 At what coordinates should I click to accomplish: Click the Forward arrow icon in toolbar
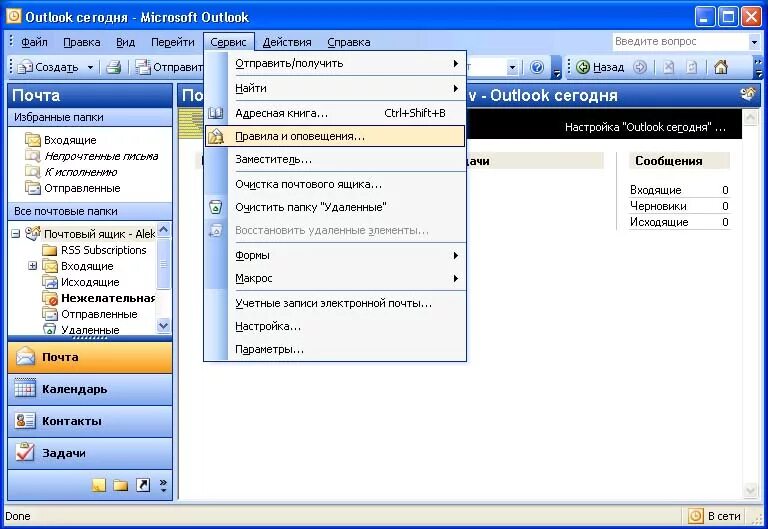640,67
